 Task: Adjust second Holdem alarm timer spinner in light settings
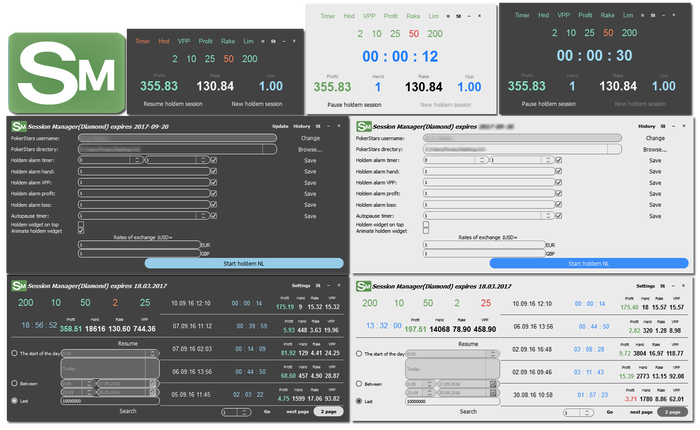point(548,160)
